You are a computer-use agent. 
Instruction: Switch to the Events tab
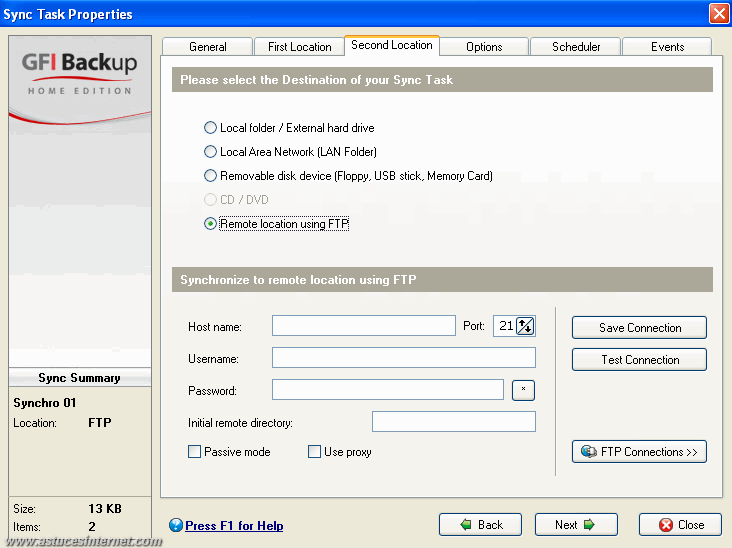[x=667, y=47]
